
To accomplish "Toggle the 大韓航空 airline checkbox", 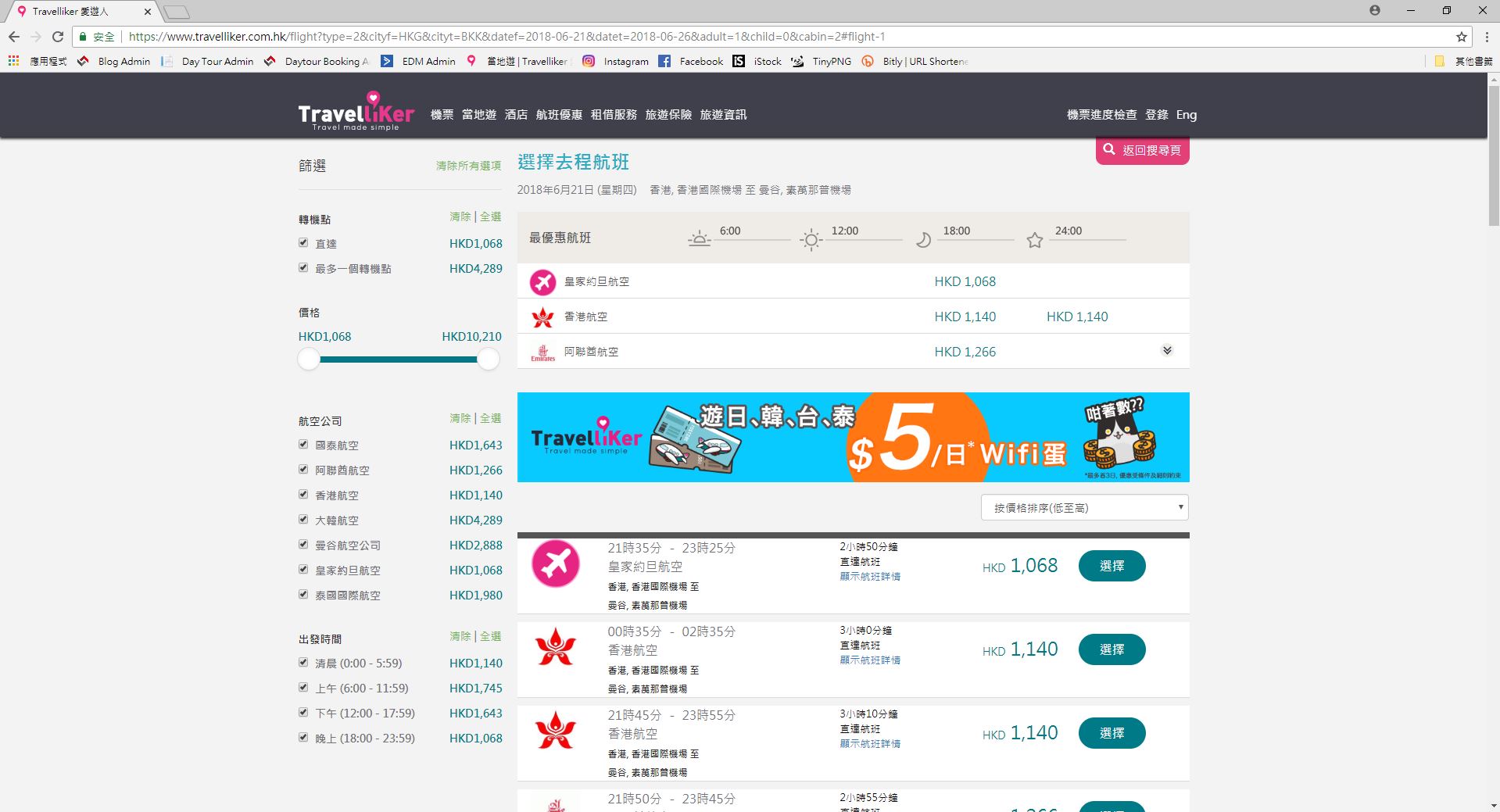I will click(x=303, y=519).
